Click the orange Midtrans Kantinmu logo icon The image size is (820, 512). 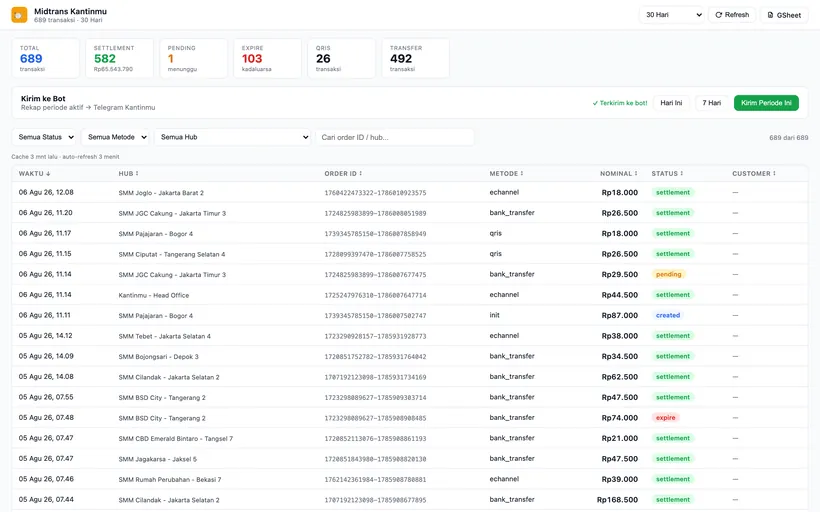(19, 15)
